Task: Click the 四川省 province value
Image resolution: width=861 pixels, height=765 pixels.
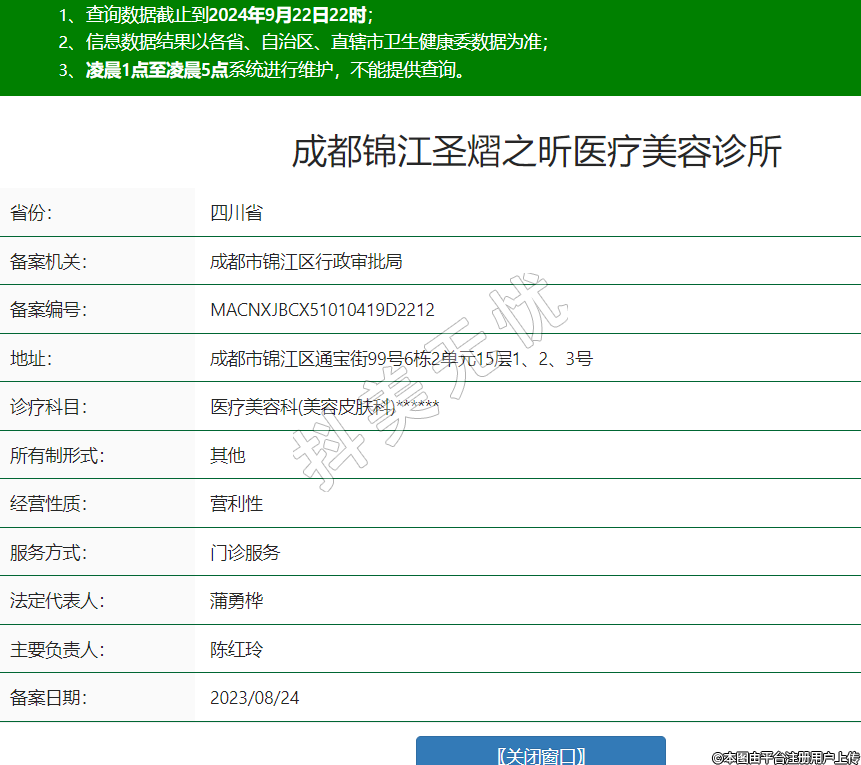Action: [x=236, y=213]
